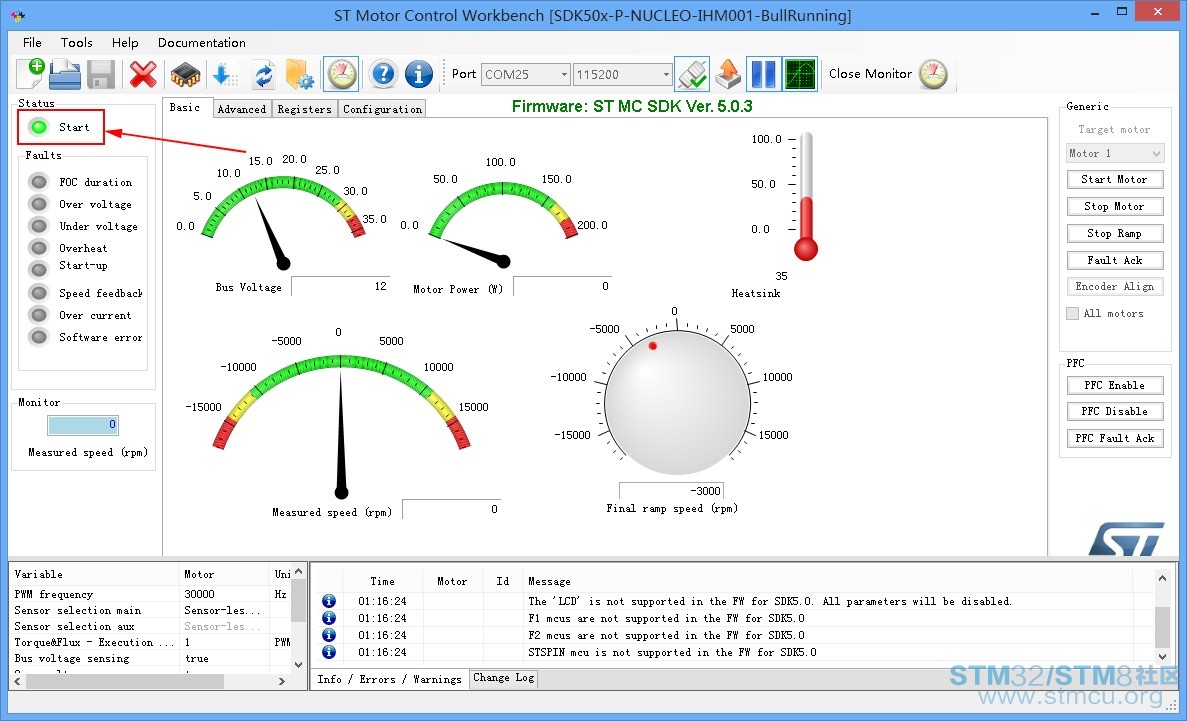This screenshot has width=1187, height=721.
Task: Save project using the floppy disk icon
Action: point(101,74)
